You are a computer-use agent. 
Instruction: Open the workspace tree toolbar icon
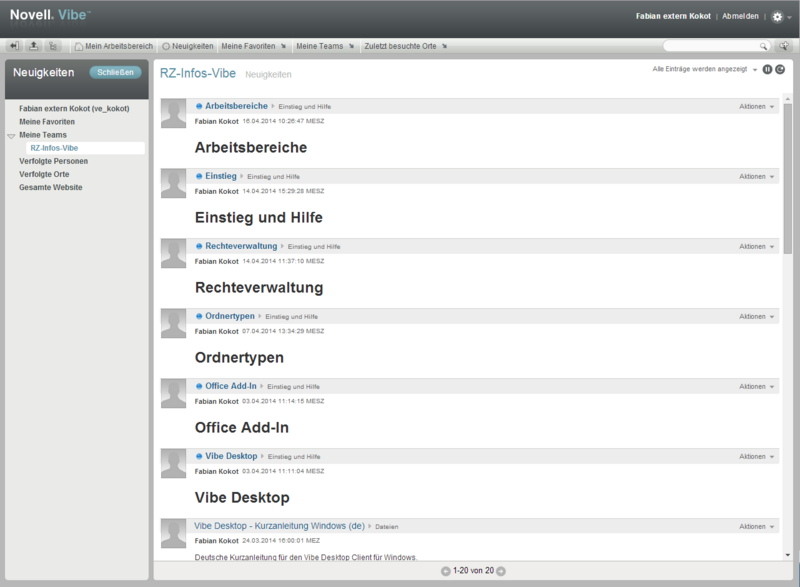53,46
